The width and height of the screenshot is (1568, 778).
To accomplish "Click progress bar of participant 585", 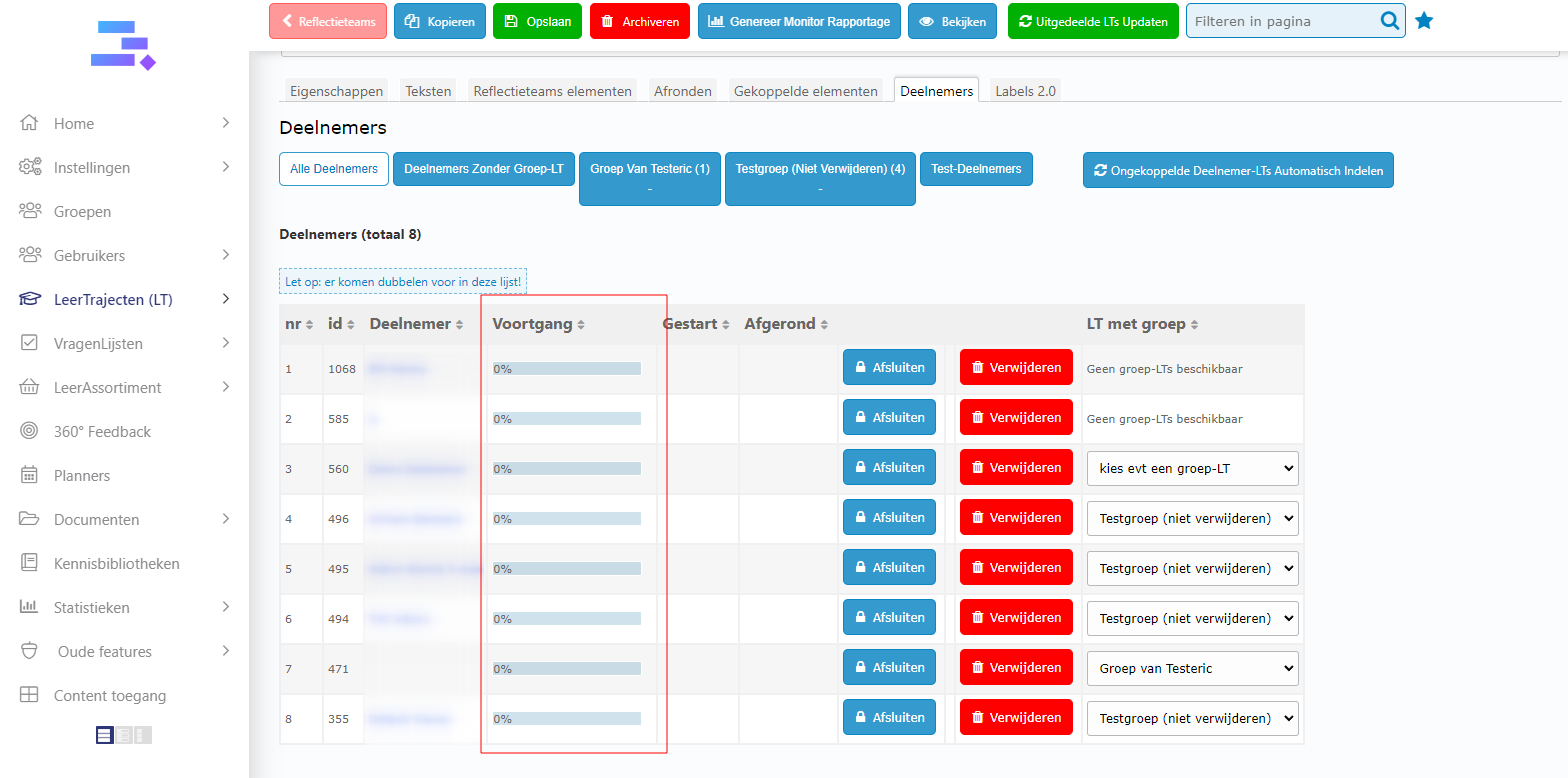I will tap(567, 419).
